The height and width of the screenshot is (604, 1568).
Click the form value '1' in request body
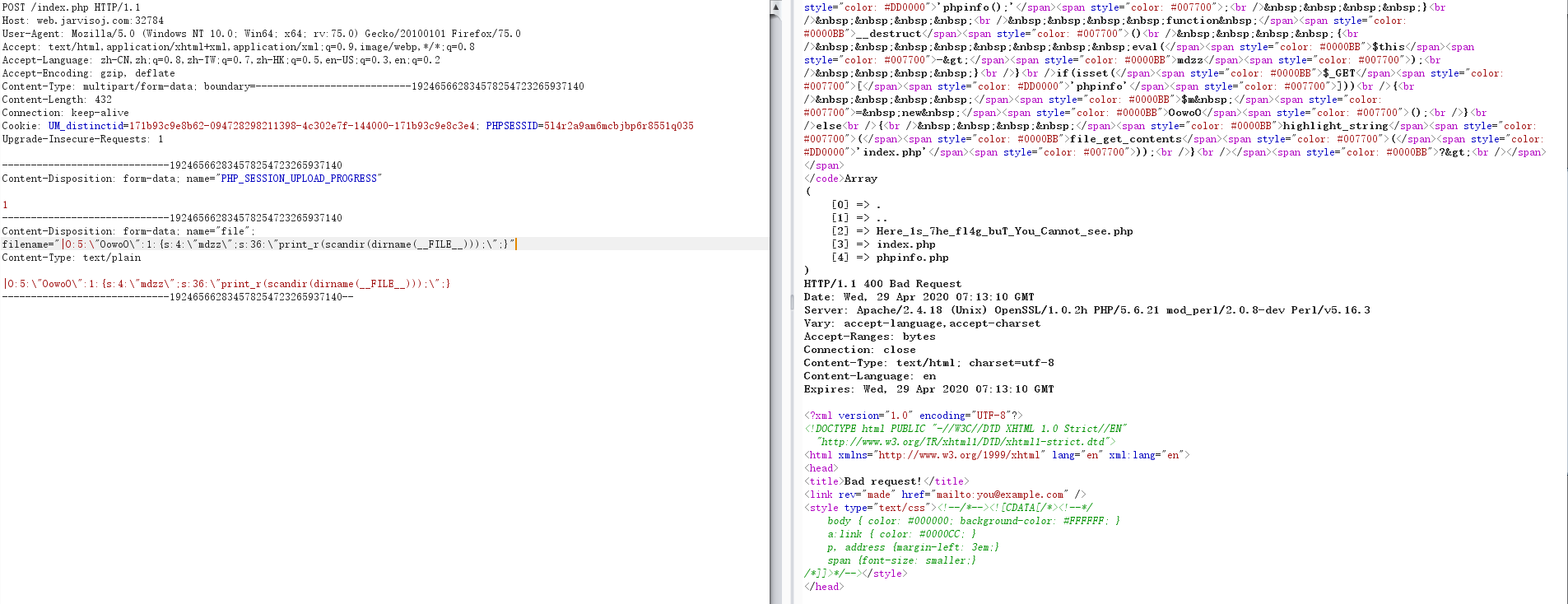click(x=5, y=205)
